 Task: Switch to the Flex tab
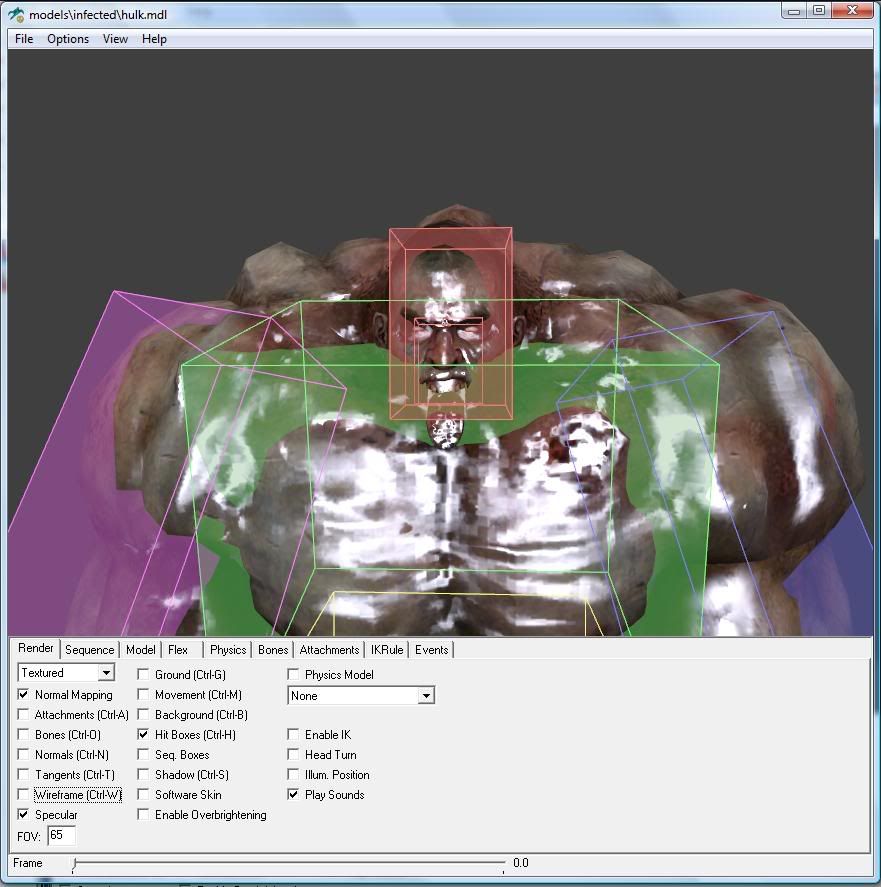coord(178,650)
